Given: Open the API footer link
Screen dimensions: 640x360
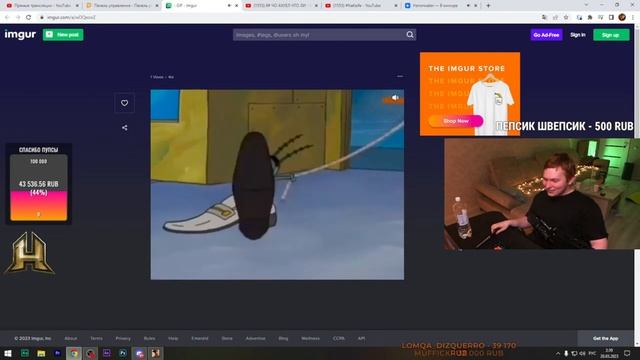Looking at the screenshot, I should [361, 338].
